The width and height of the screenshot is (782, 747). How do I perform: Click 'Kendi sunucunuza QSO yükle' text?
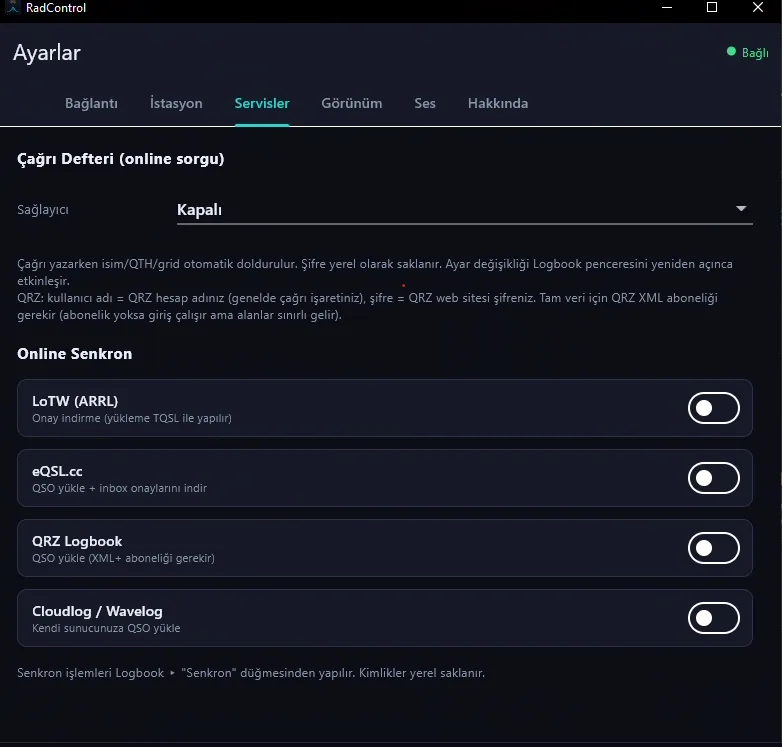106,628
